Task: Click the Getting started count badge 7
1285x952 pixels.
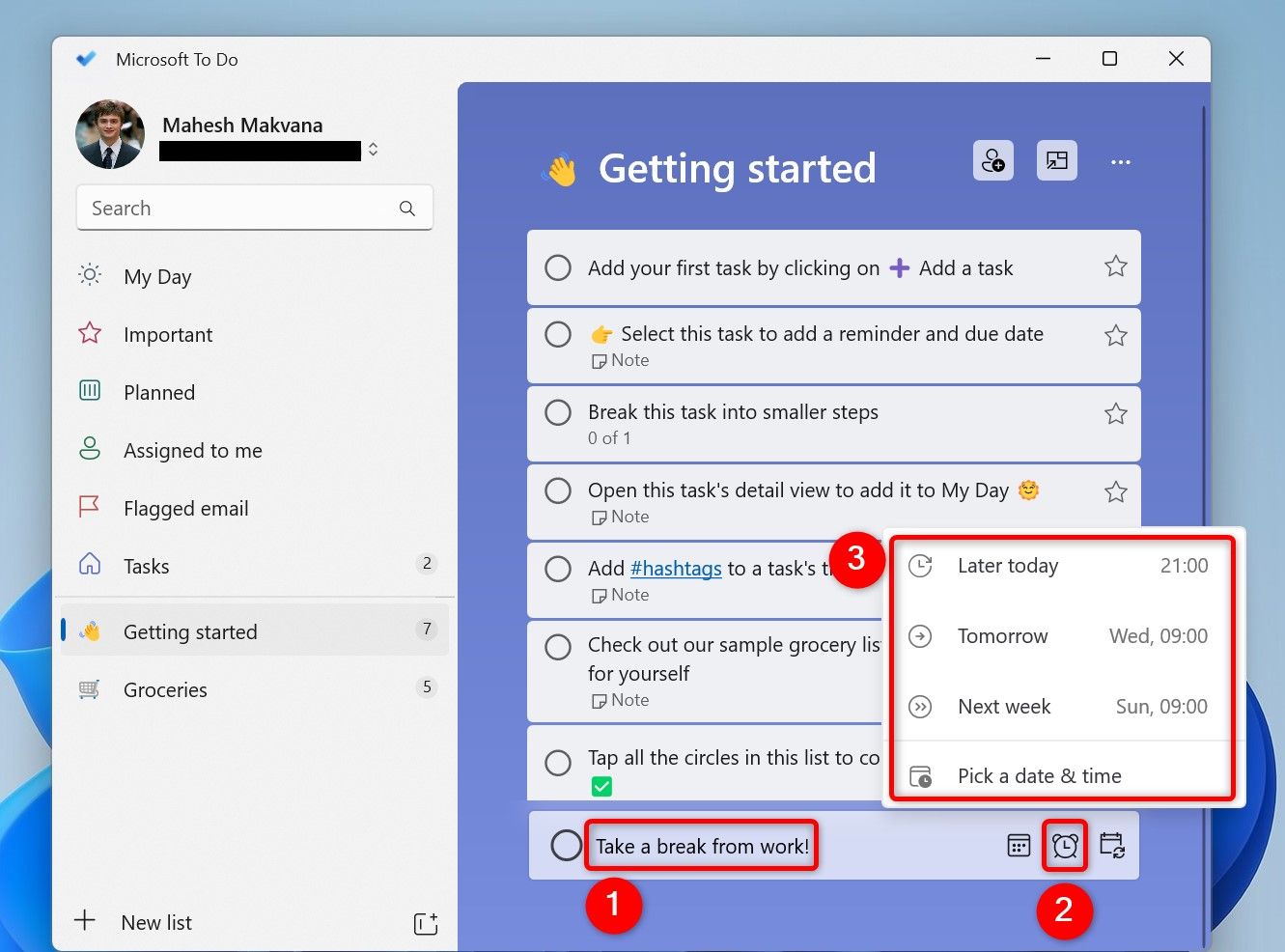Action: [427, 630]
